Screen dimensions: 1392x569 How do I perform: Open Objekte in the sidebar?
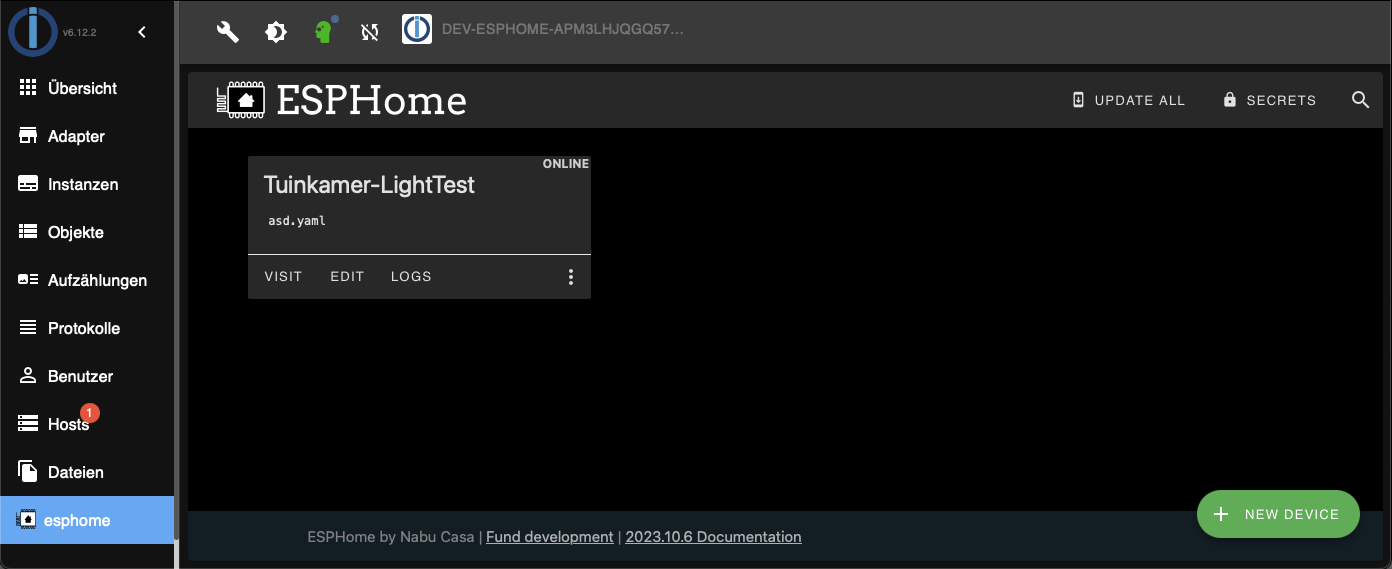pyautogui.click(x=87, y=232)
